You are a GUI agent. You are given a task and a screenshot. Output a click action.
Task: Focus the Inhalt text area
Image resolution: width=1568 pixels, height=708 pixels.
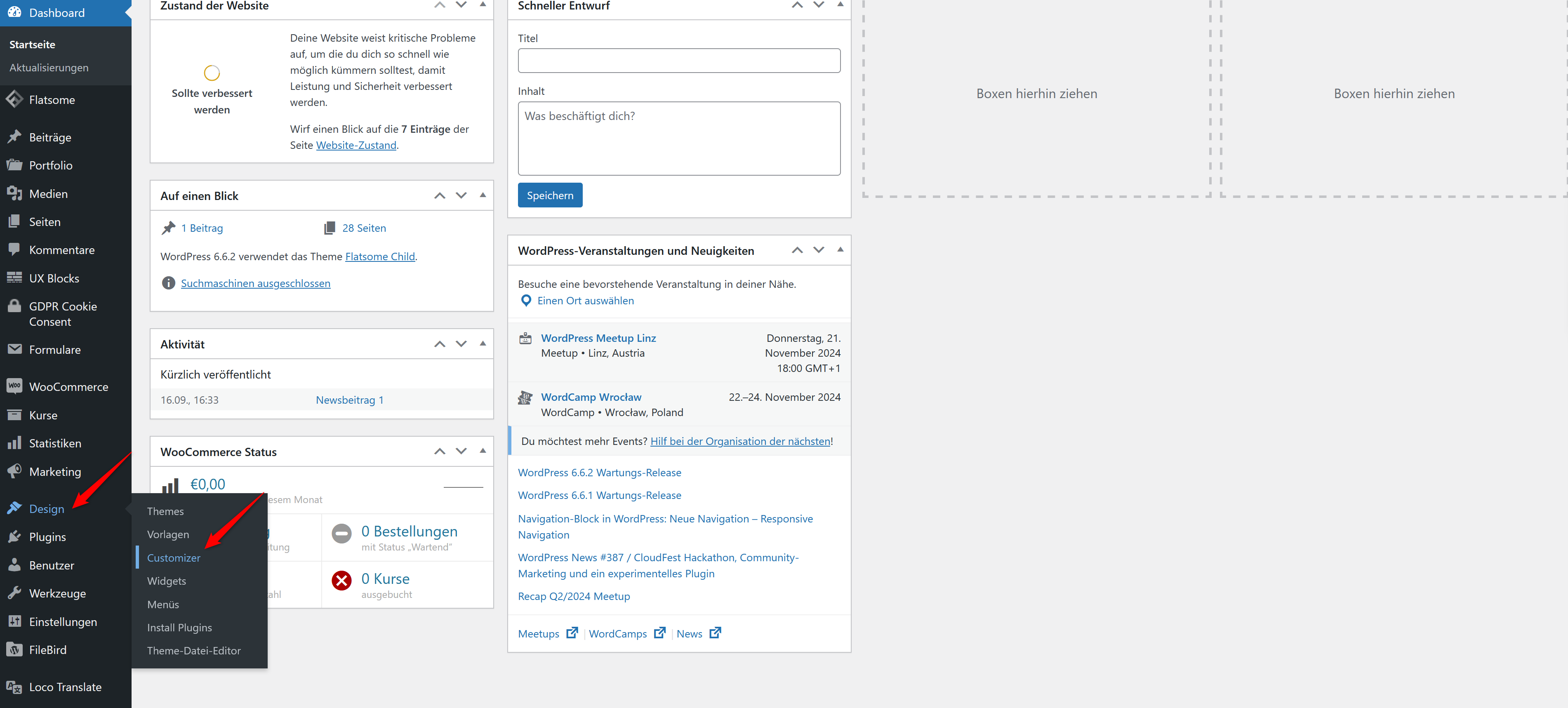tap(679, 138)
